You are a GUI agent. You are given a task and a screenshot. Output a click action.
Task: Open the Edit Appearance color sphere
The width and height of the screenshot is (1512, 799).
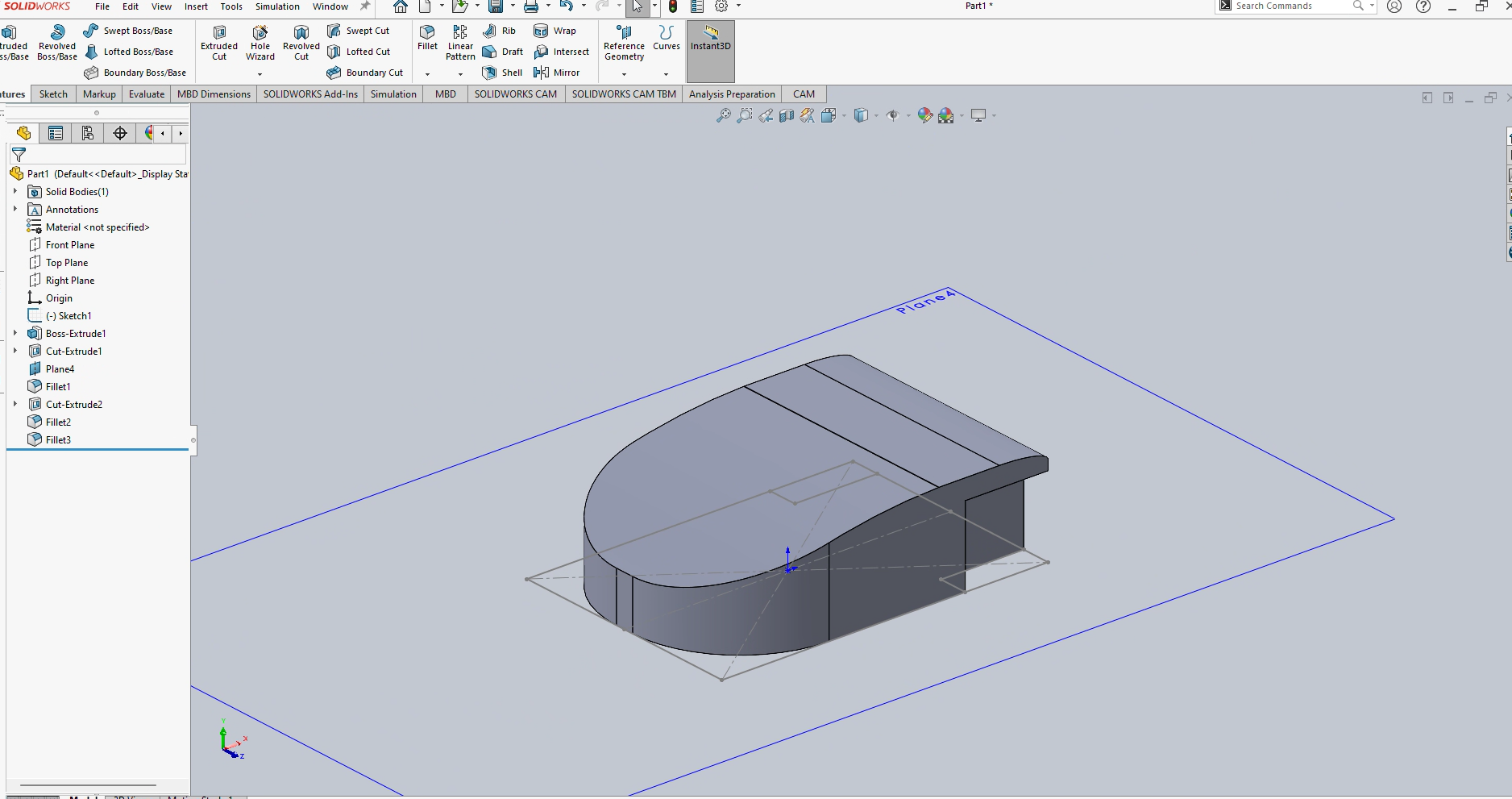(x=924, y=115)
